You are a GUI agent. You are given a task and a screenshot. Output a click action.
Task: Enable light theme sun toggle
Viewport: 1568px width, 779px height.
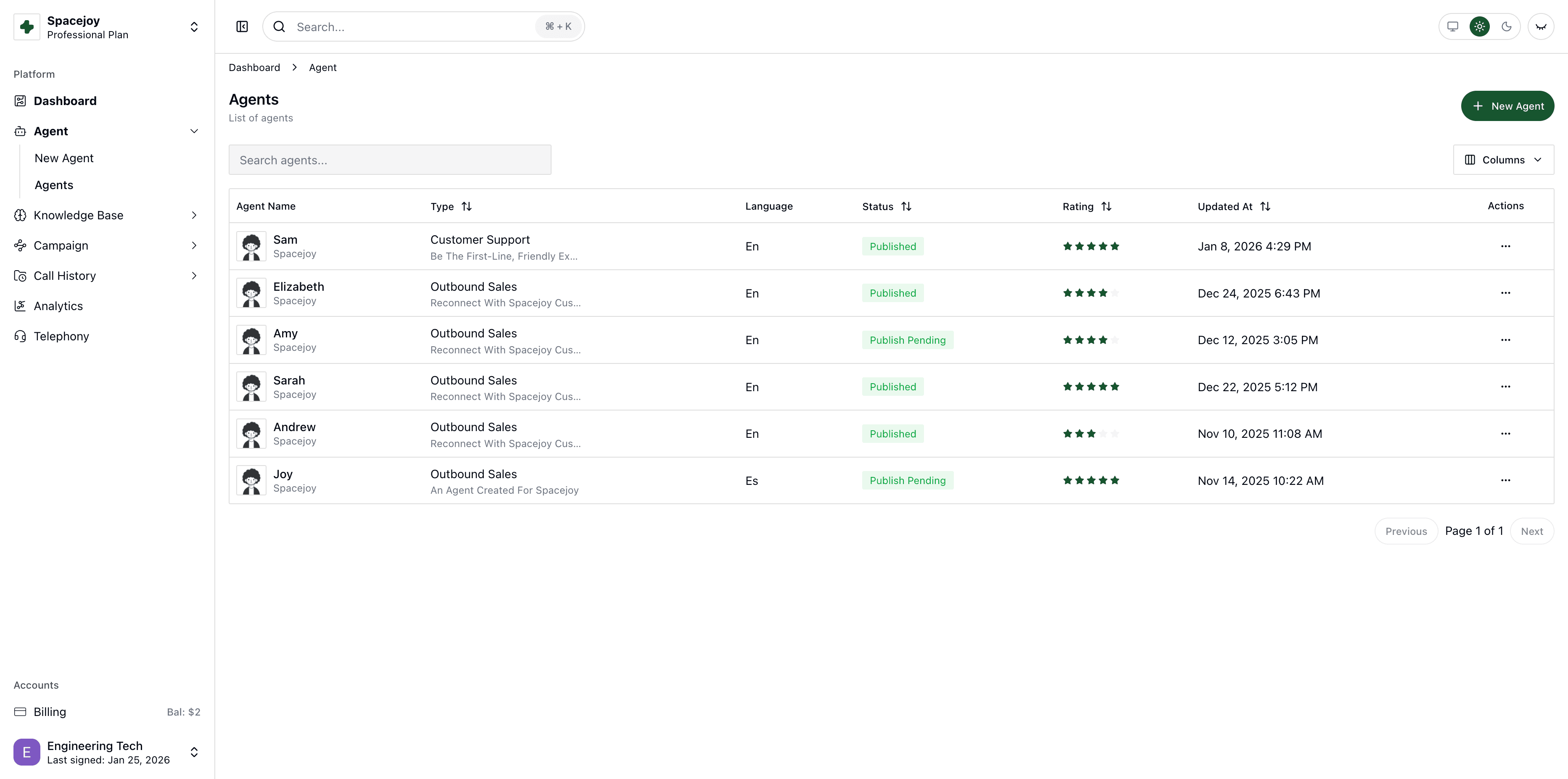click(1480, 27)
